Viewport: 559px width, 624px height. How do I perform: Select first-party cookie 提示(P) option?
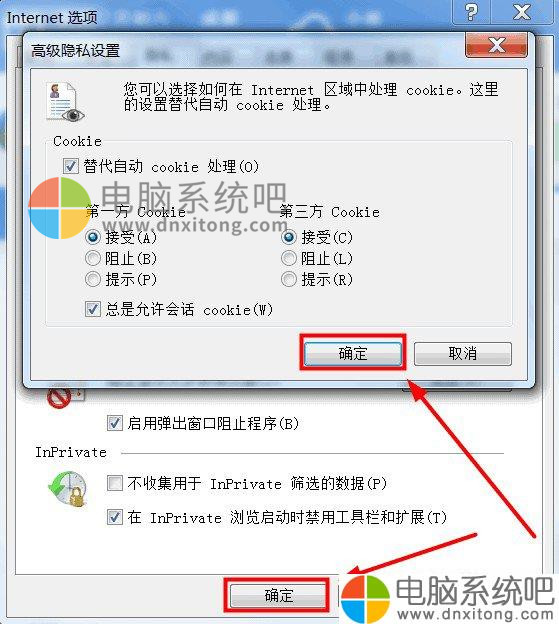pos(93,279)
